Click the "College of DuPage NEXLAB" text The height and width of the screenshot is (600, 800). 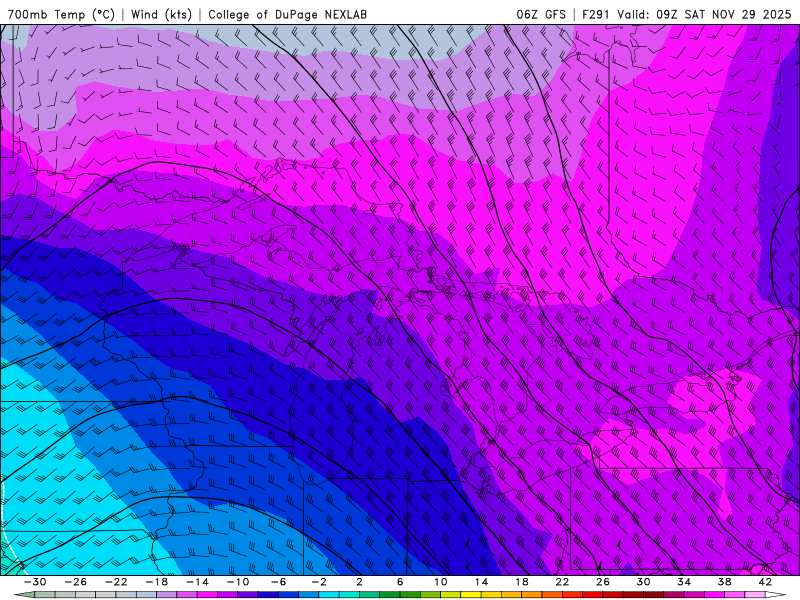click(x=287, y=15)
